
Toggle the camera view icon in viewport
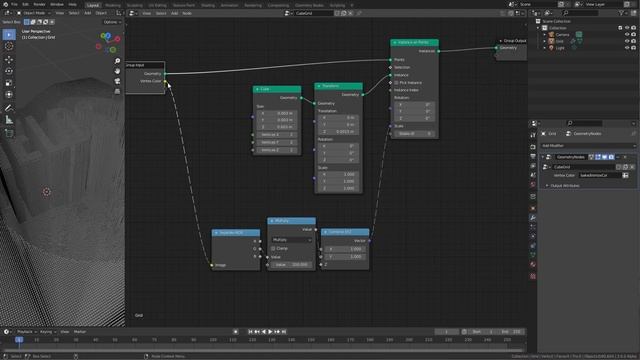(118, 81)
